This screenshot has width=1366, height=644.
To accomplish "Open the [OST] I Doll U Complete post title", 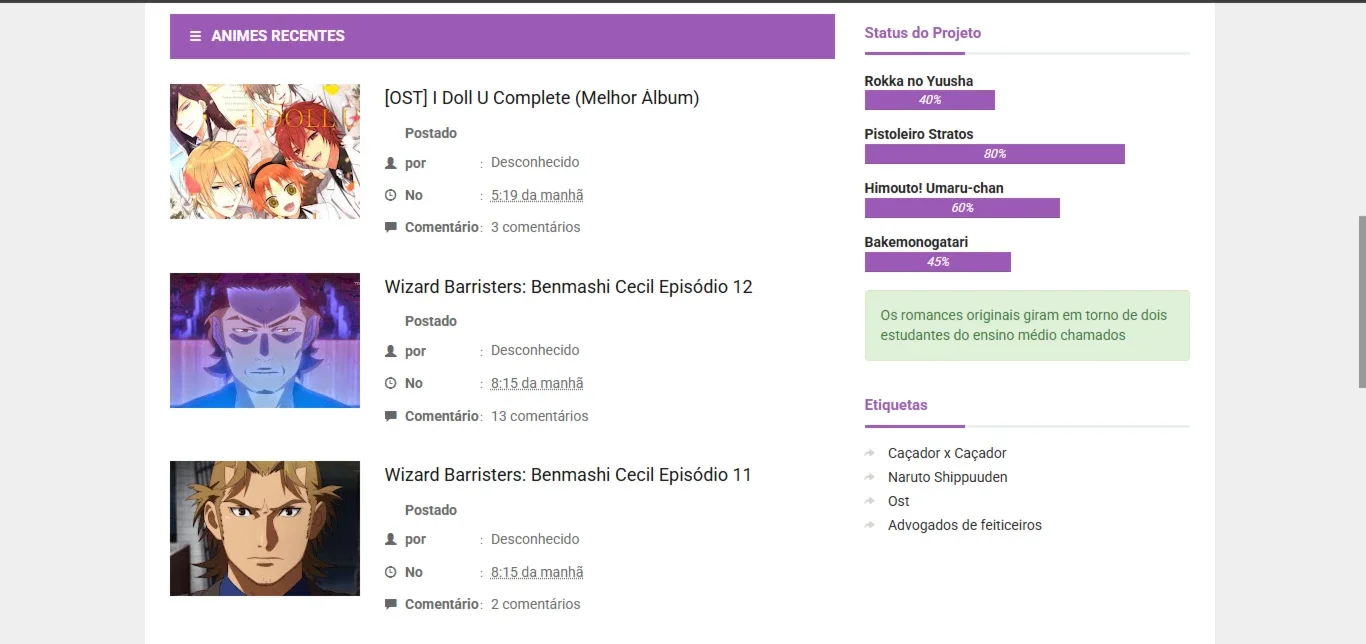I will [x=542, y=98].
